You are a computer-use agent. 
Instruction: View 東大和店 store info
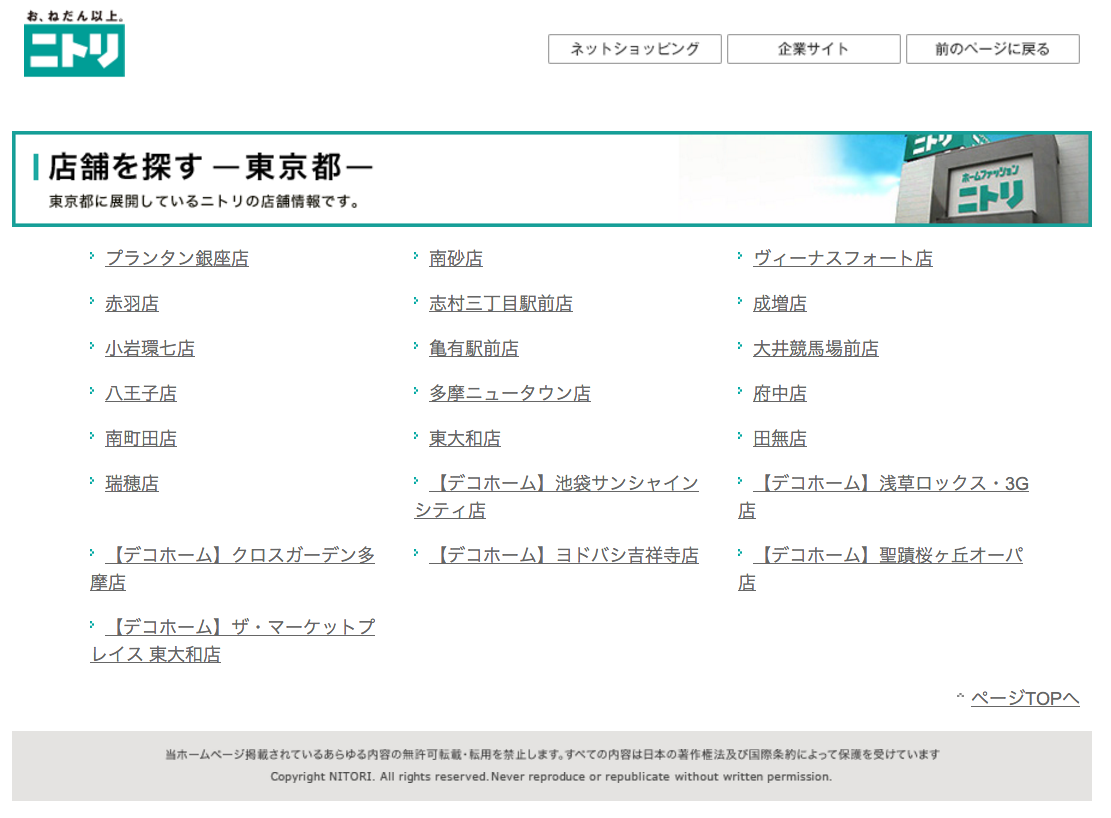pos(465,439)
